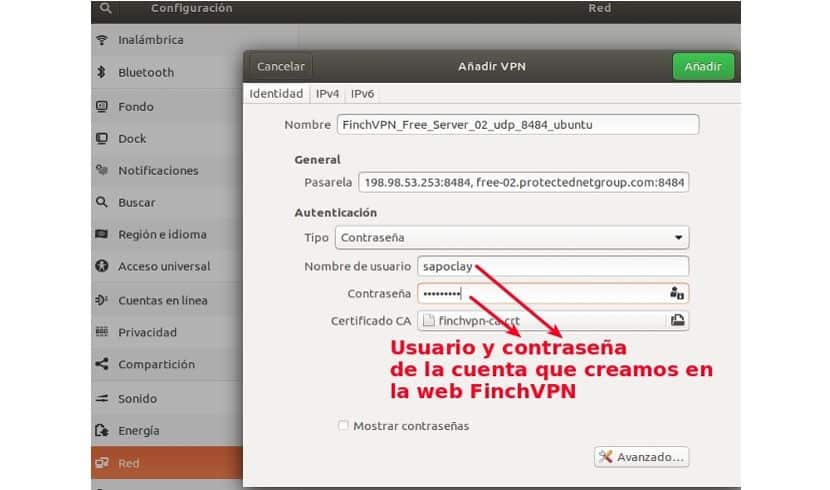Select Cuentas en línea label in the sidebar

point(163,301)
